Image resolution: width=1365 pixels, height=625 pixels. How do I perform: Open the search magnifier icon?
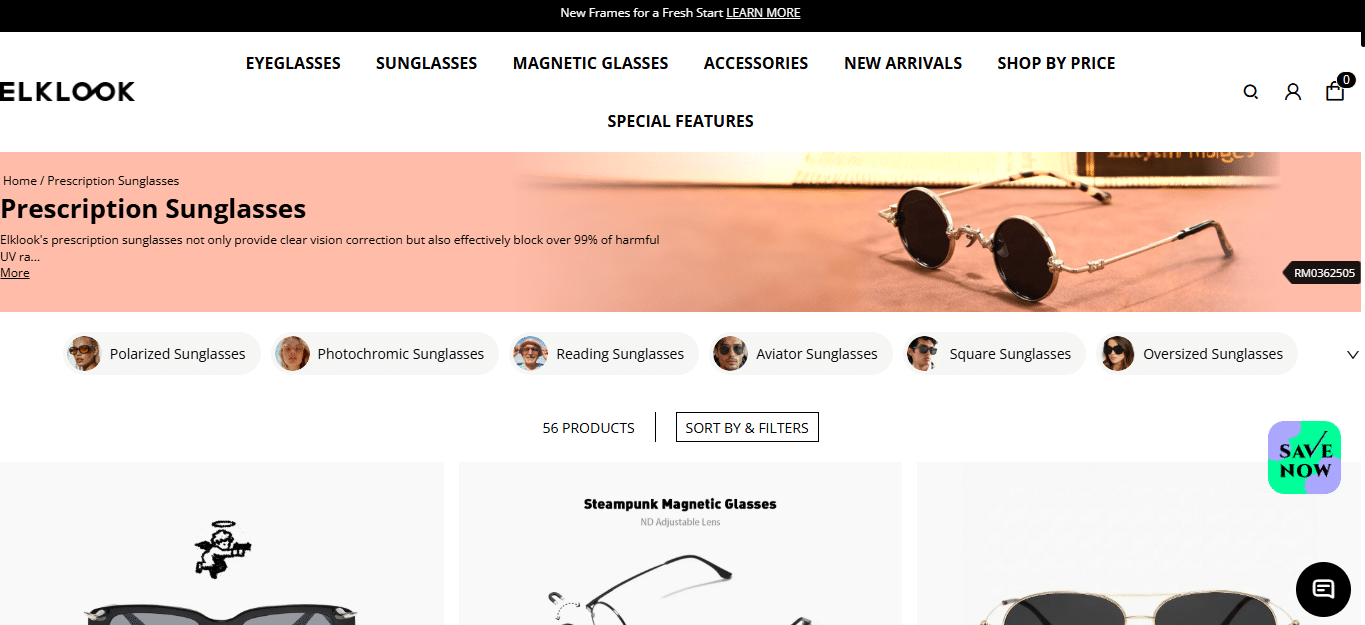click(1251, 92)
